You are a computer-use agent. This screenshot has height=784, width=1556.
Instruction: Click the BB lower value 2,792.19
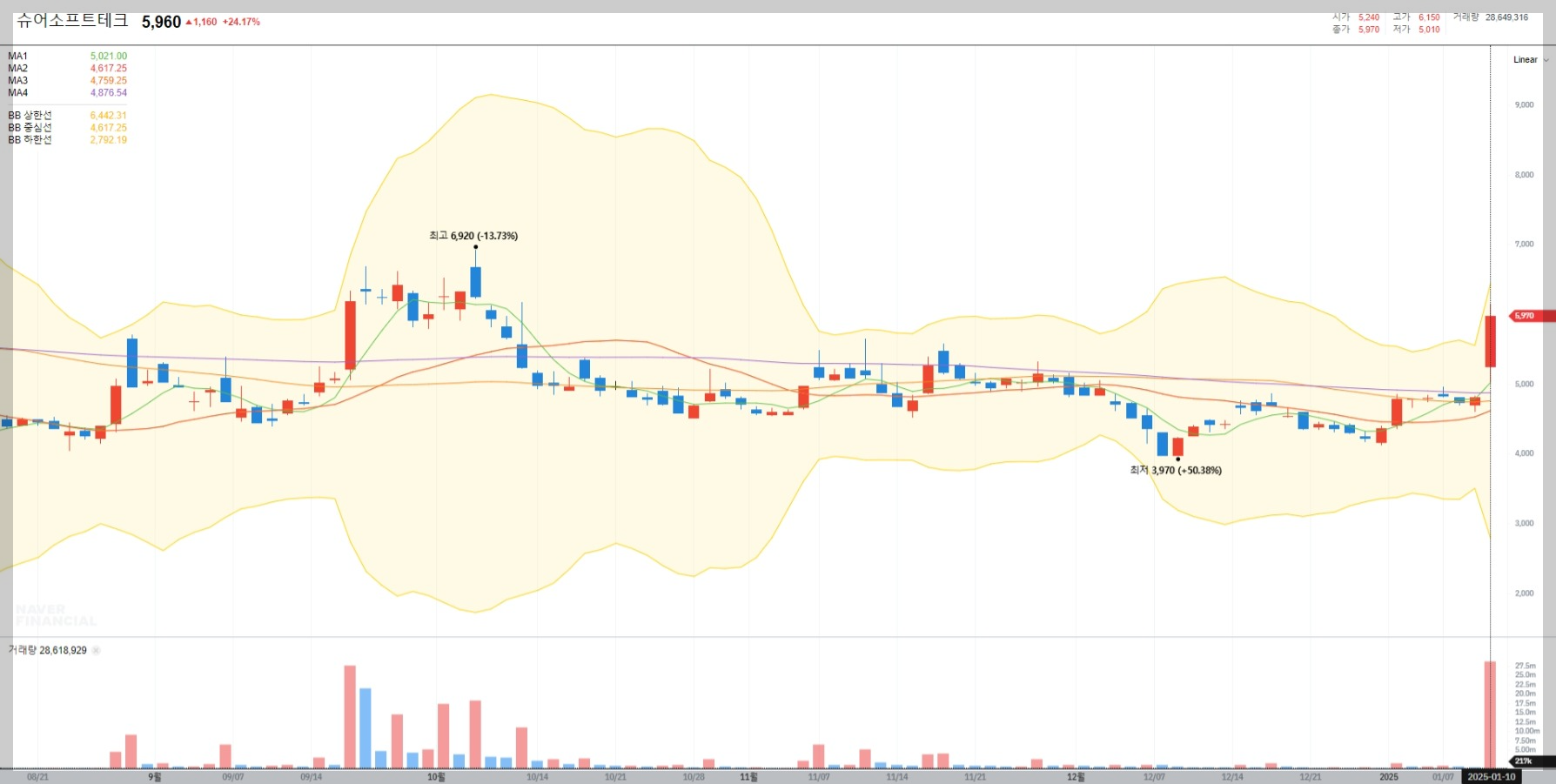[109, 139]
